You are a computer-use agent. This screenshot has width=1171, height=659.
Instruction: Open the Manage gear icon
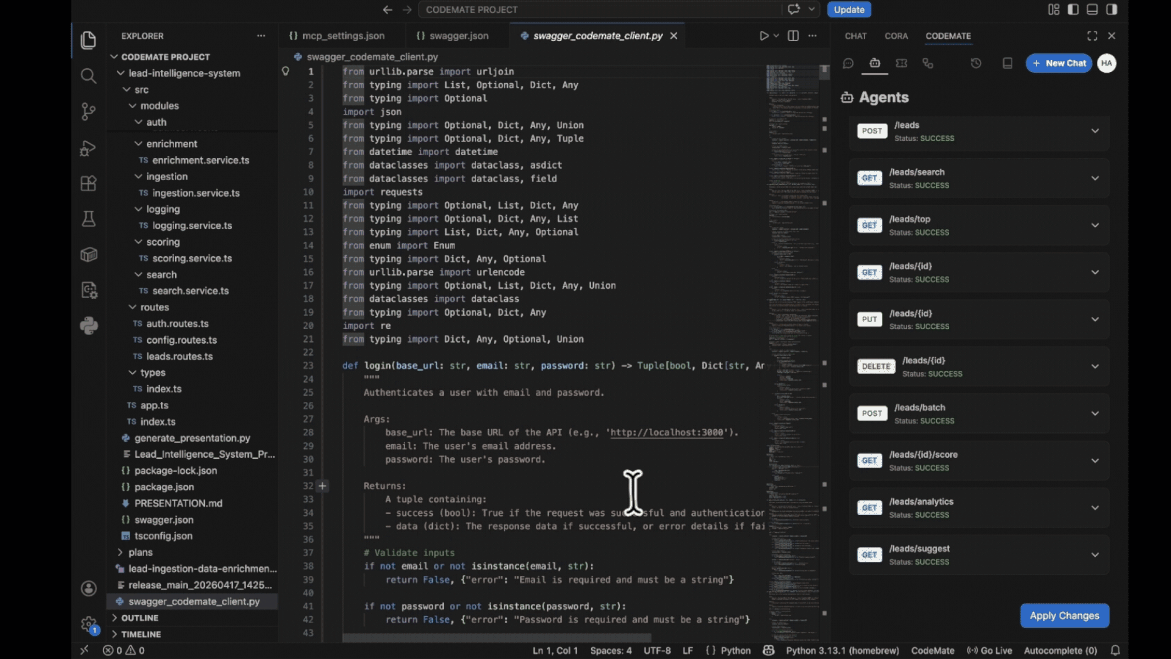(x=88, y=624)
